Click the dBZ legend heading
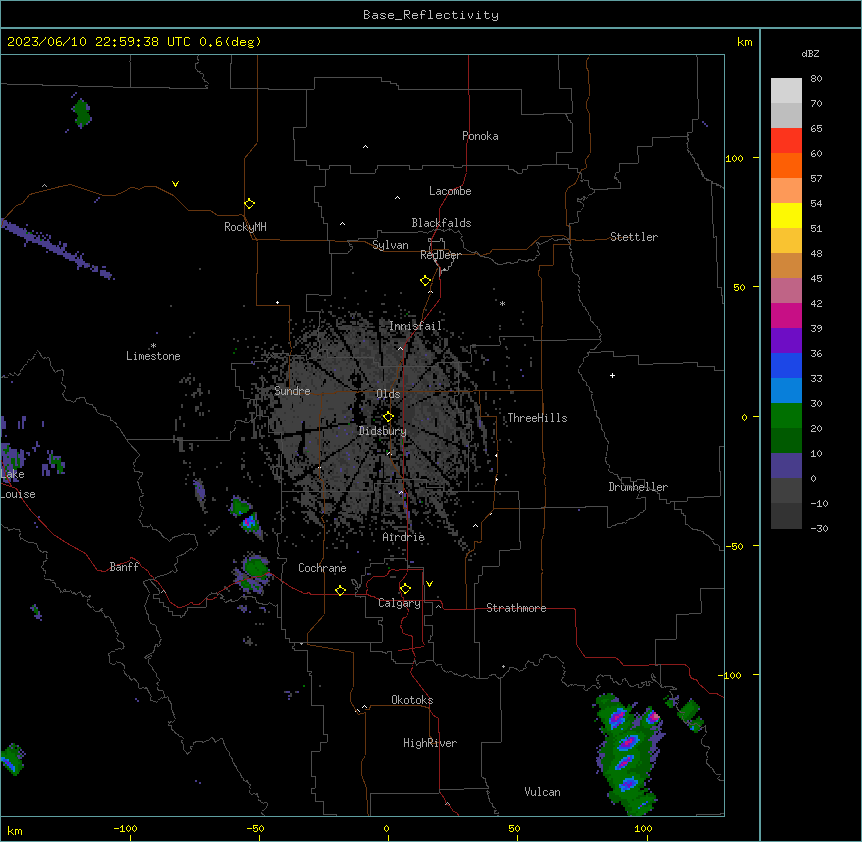This screenshot has width=862, height=842. tap(810, 54)
